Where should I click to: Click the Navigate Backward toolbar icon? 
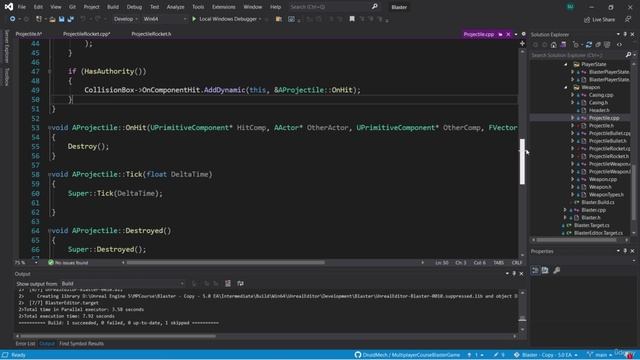click(x=13, y=19)
